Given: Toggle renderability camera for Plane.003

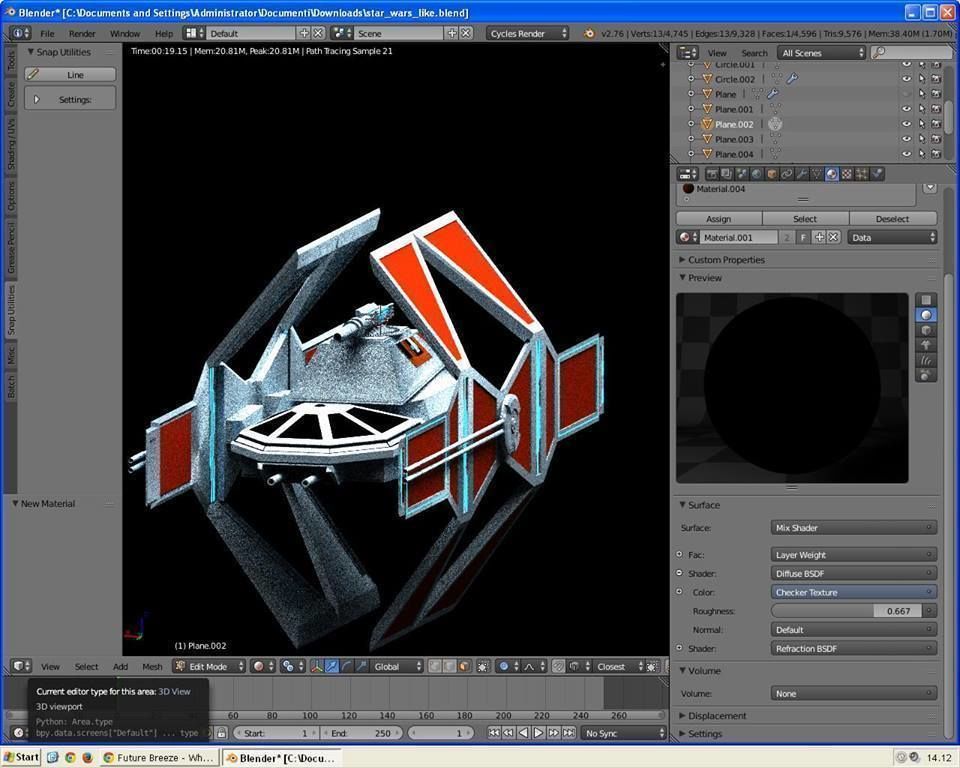Looking at the screenshot, I should pos(936,139).
